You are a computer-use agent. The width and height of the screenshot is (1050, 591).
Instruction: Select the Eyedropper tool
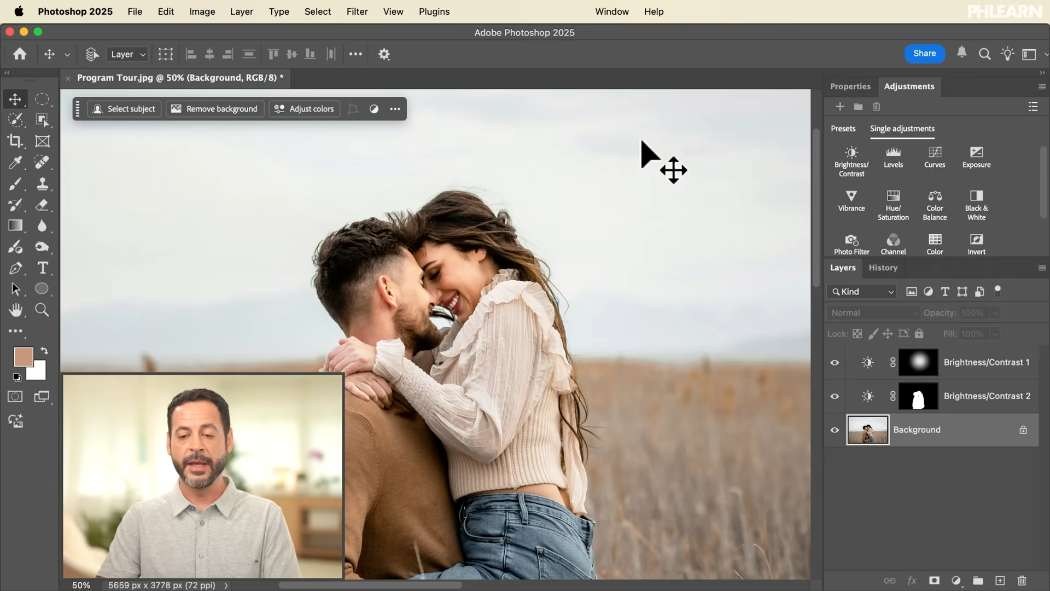pyautogui.click(x=15, y=162)
